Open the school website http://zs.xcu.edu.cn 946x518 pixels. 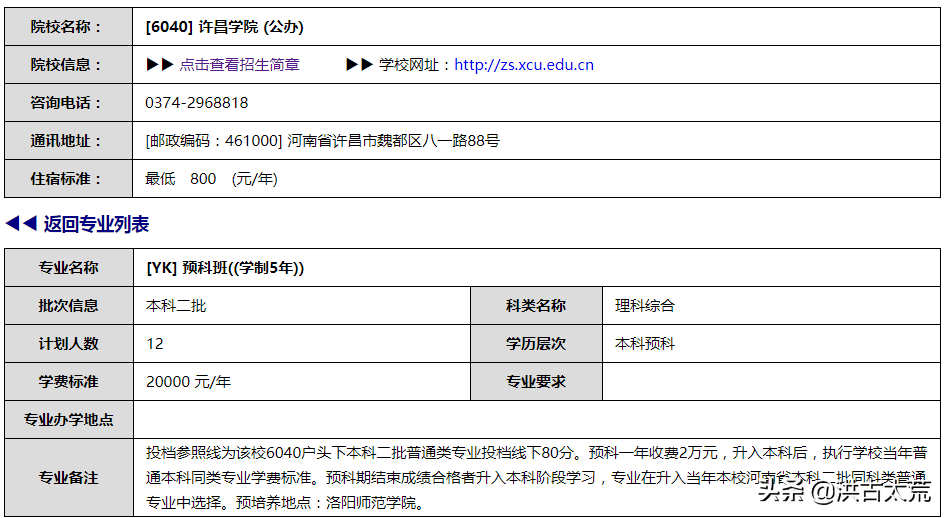pos(524,65)
